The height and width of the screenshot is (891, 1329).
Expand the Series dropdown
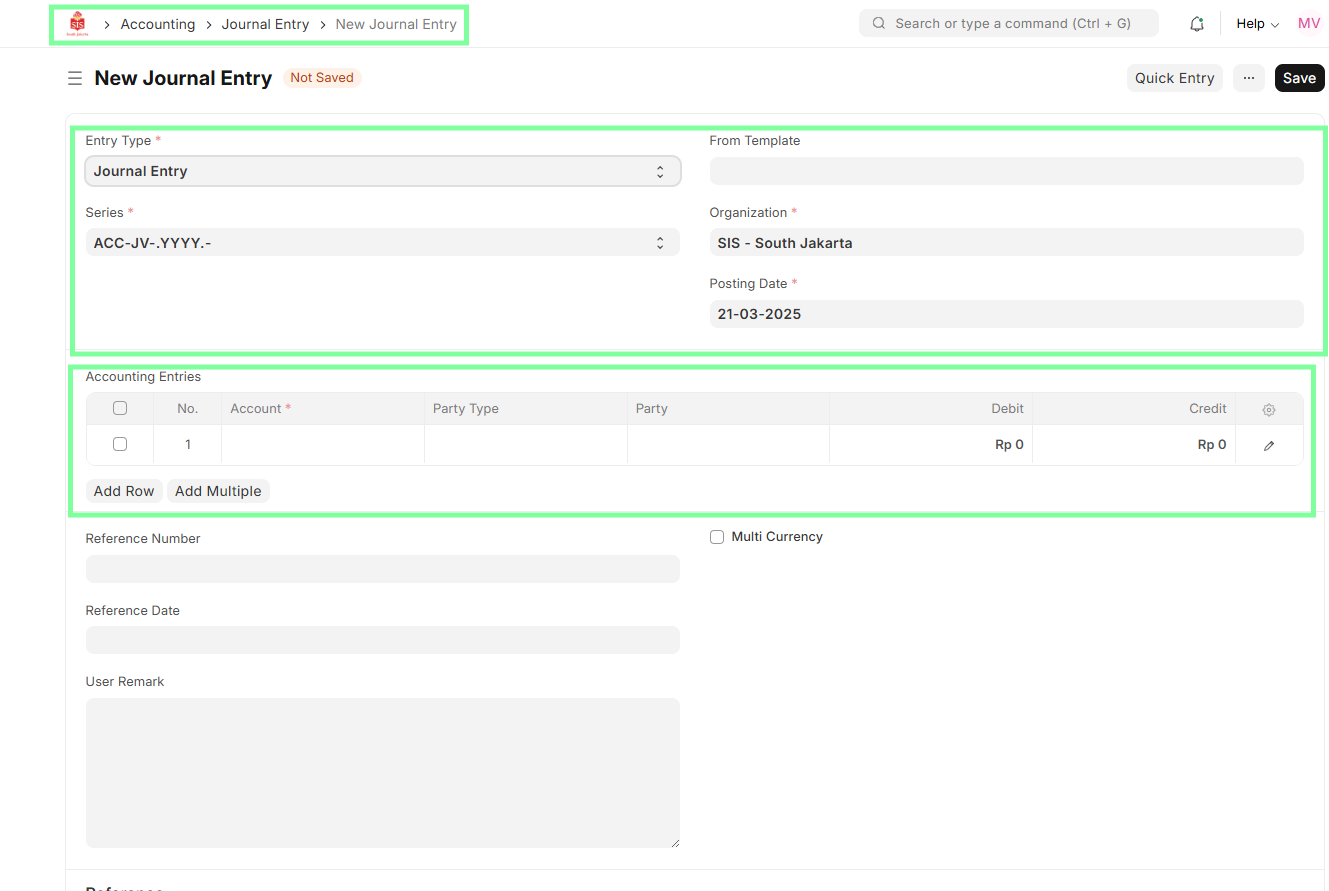pyautogui.click(x=382, y=242)
